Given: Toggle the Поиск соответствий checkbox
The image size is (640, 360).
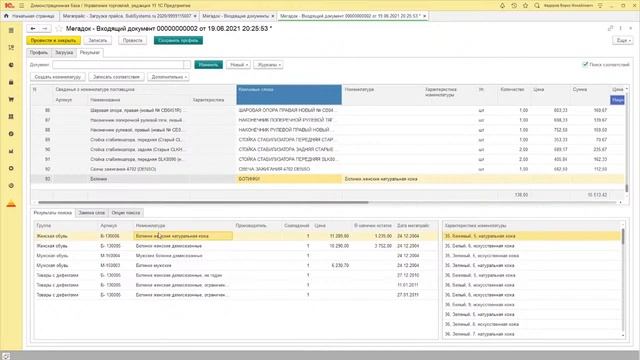Looking at the screenshot, I should tap(585, 64).
